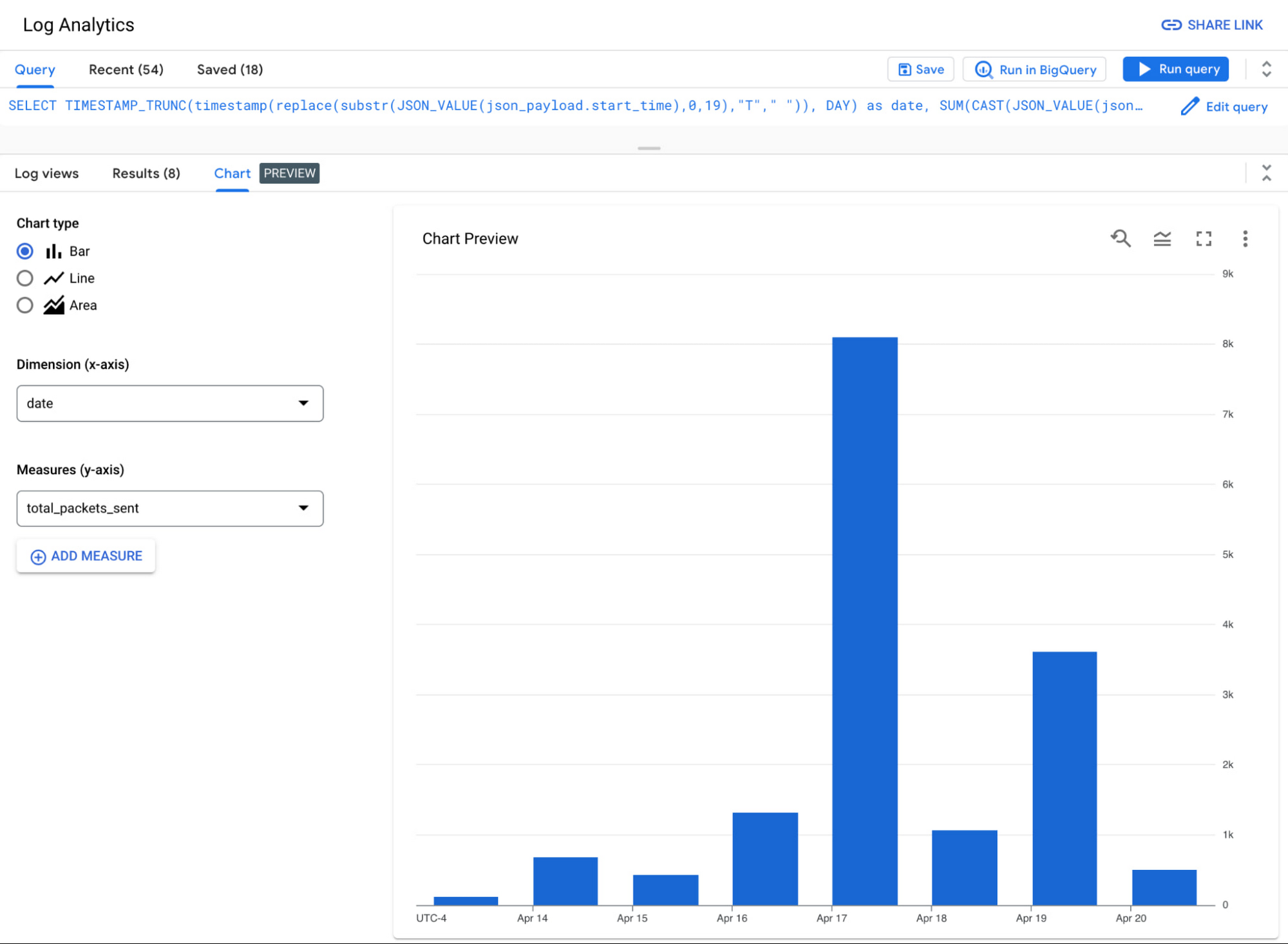1288x944 pixels.
Task: Click the 8k y-axis label
Action: (1227, 344)
